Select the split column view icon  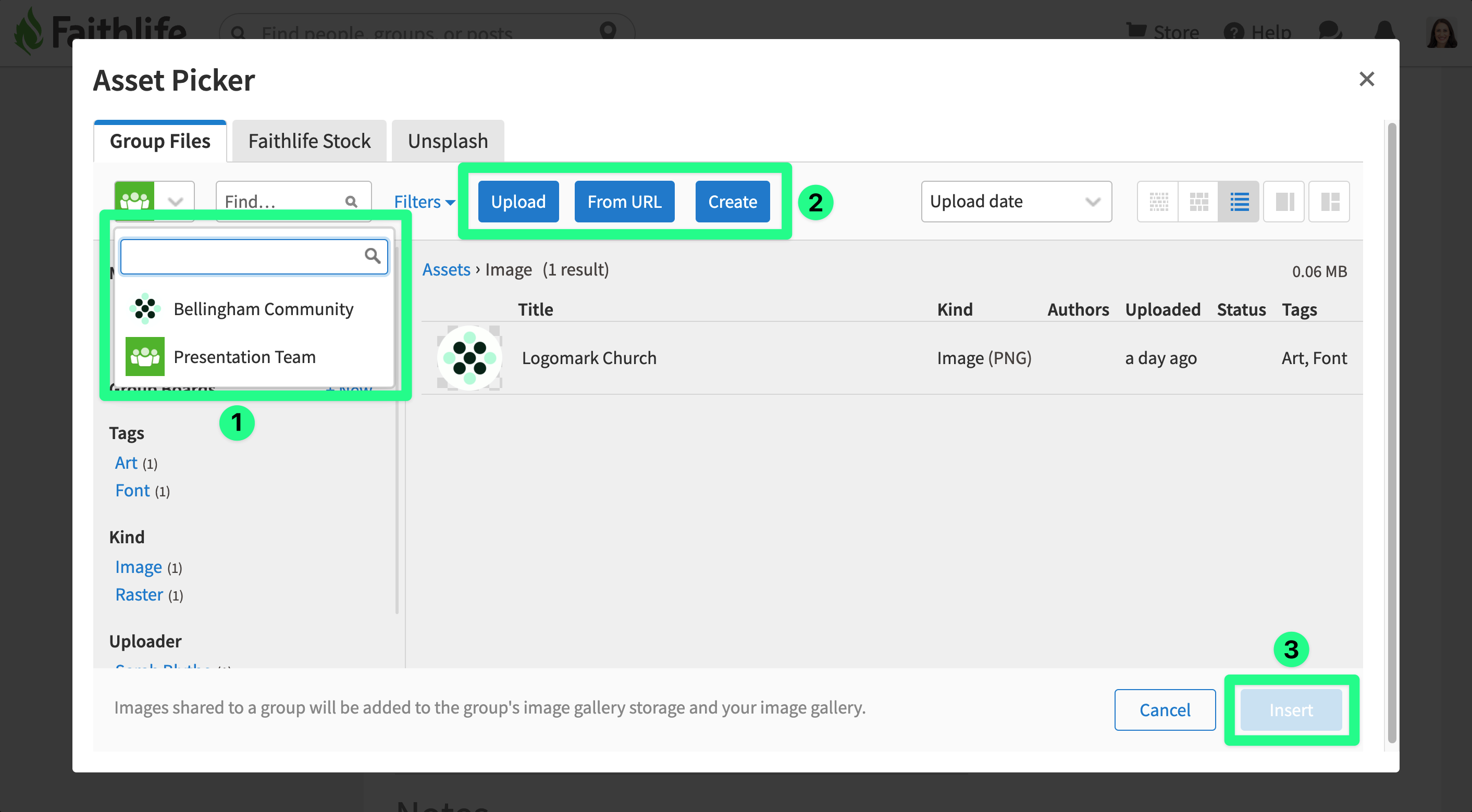(1284, 202)
